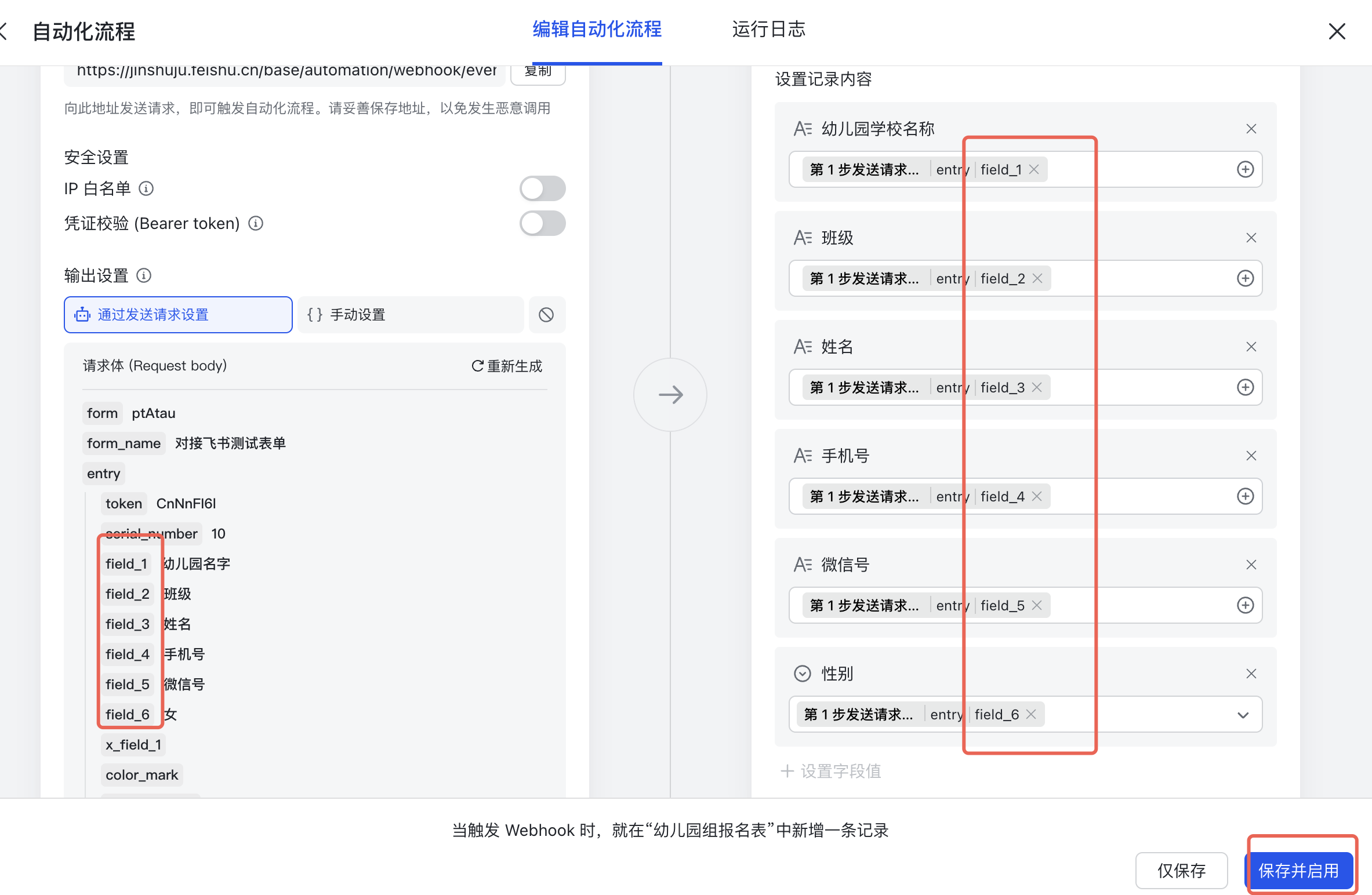The height and width of the screenshot is (895, 1372).
Task: Remove the 微信号 field
Action: point(1251,565)
